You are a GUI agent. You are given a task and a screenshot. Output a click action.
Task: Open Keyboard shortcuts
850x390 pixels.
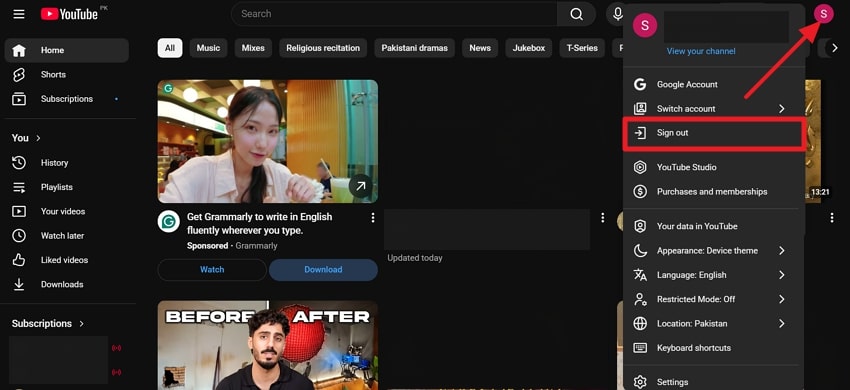click(713, 348)
